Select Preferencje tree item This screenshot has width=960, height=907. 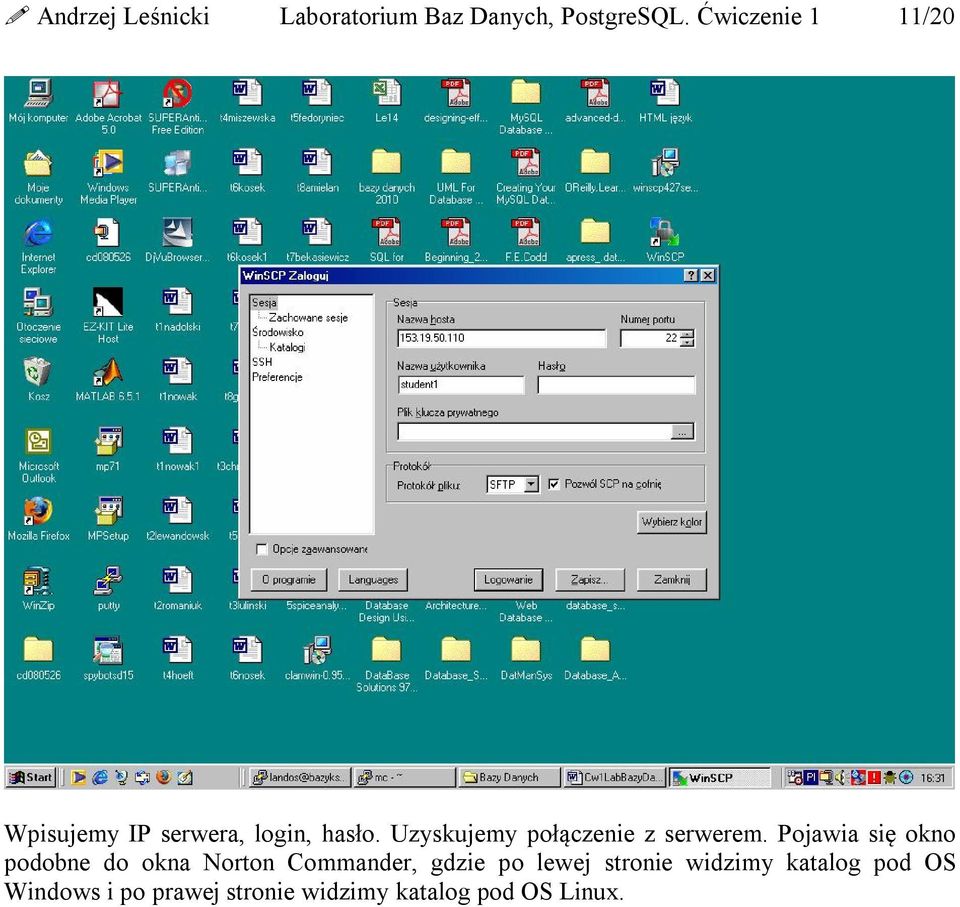click(277, 377)
